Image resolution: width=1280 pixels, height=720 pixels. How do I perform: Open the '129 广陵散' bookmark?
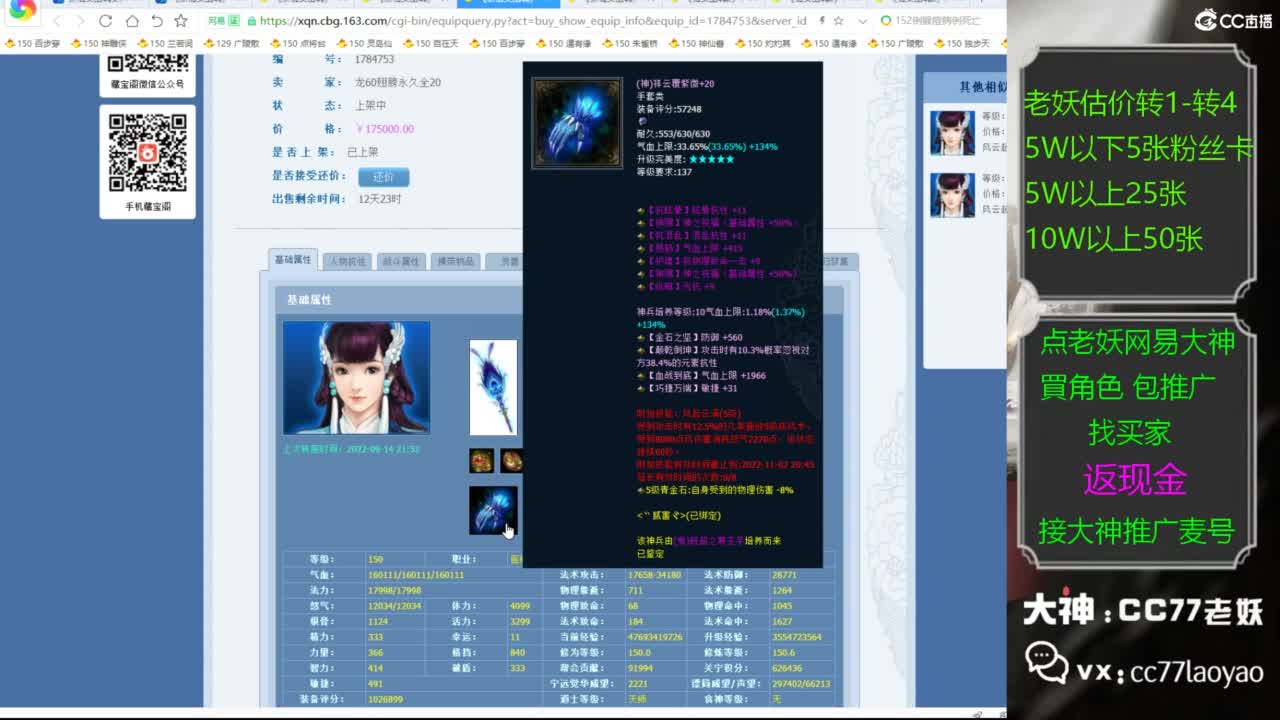point(231,44)
